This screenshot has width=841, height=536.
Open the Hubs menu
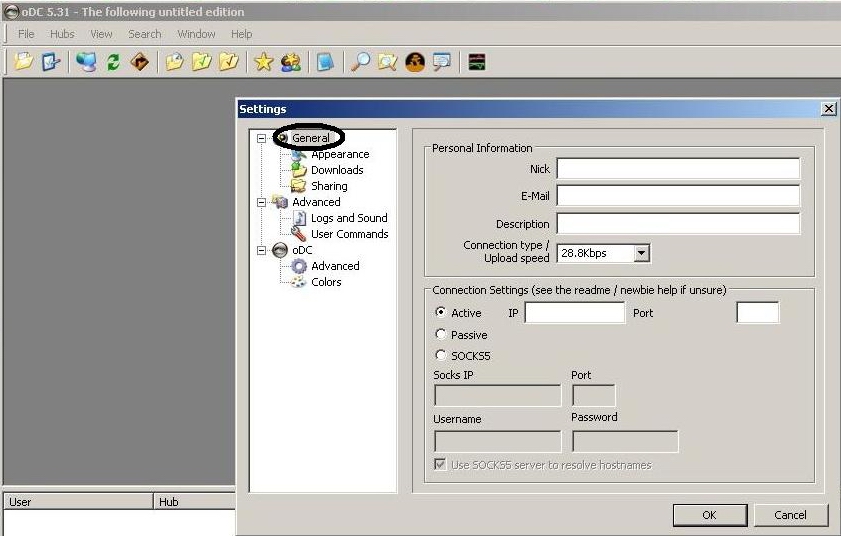click(62, 34)
